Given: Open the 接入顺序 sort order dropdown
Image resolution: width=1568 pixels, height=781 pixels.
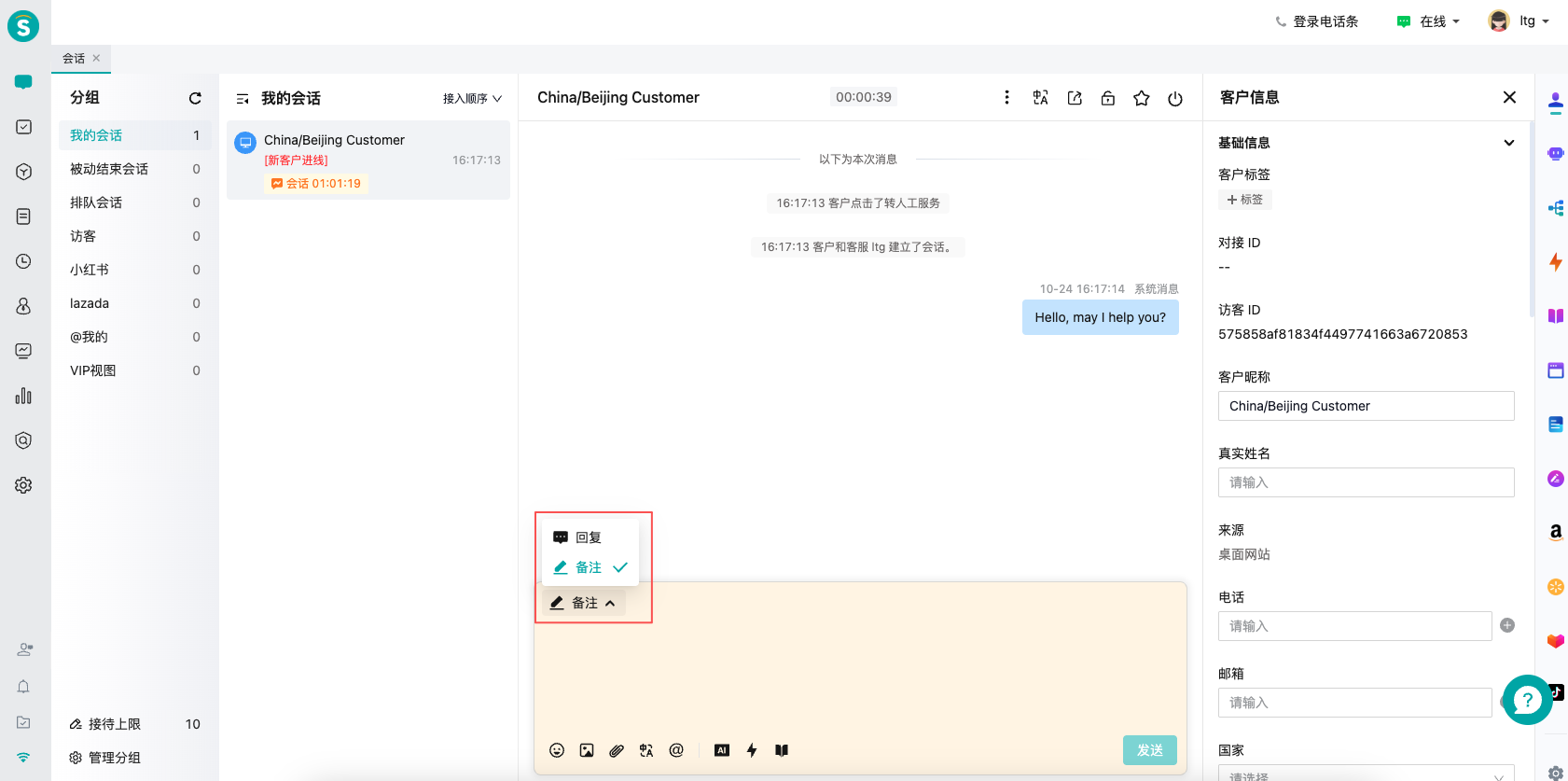Looking at the screenshot, I should tap(472, 98).
